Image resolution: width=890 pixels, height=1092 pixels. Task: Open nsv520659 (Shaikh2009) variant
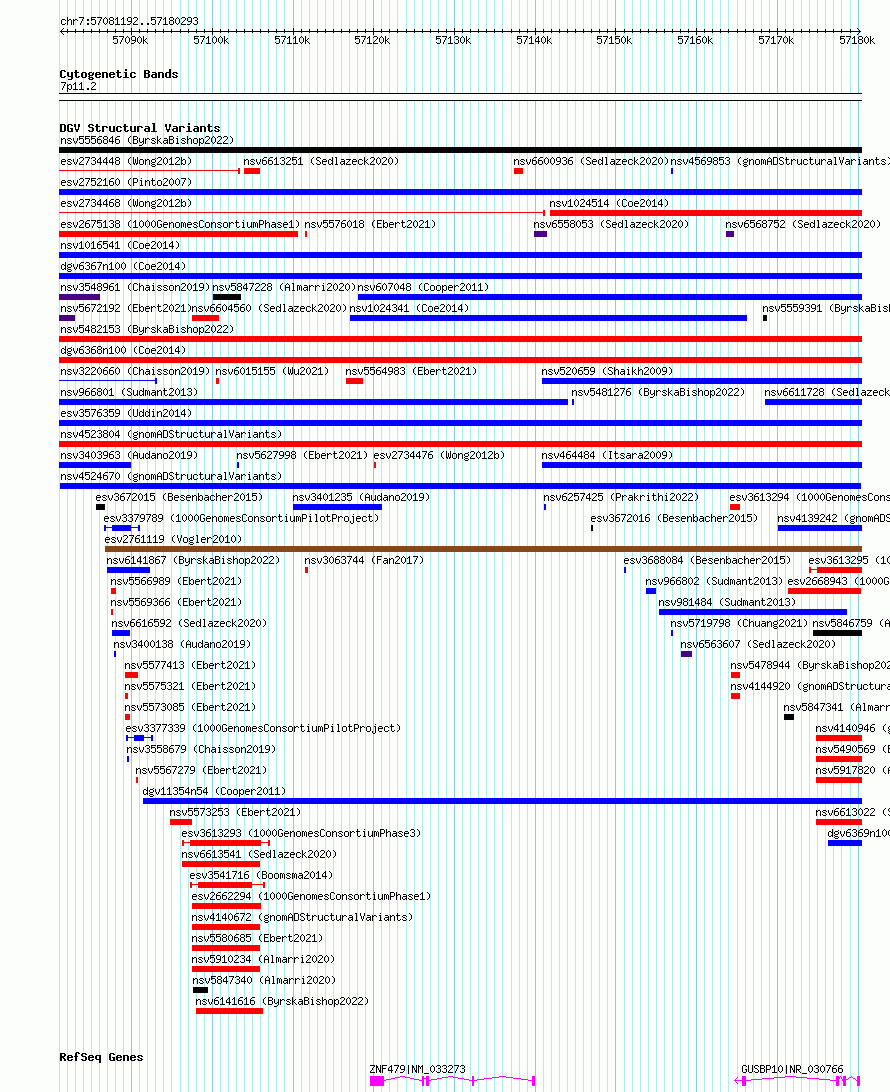607,371
